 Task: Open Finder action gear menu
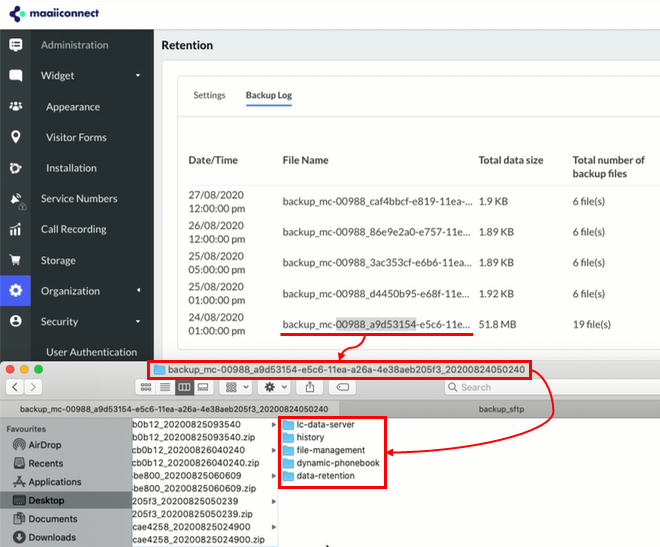click(275, 387)
